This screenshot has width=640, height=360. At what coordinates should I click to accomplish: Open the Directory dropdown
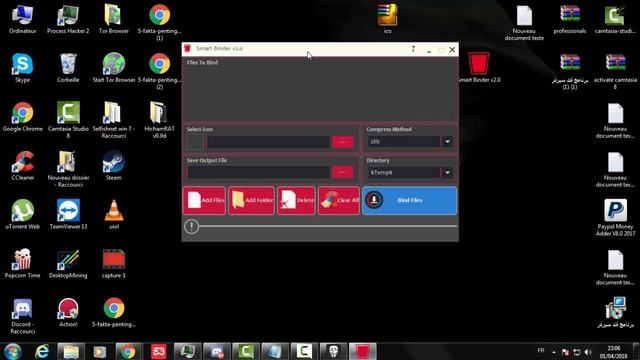click(x=447, y=173)
